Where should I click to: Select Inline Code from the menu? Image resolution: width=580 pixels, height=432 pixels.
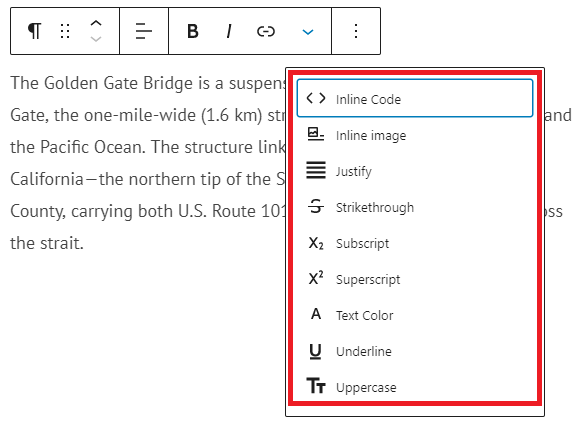pyautogui.click(x=415, y=98)
